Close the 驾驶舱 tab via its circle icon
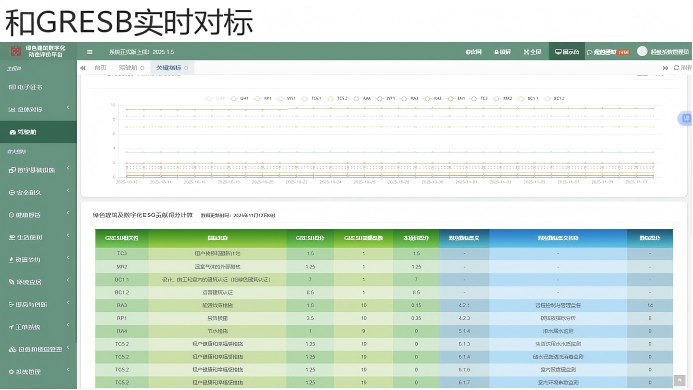 (142, 68)
